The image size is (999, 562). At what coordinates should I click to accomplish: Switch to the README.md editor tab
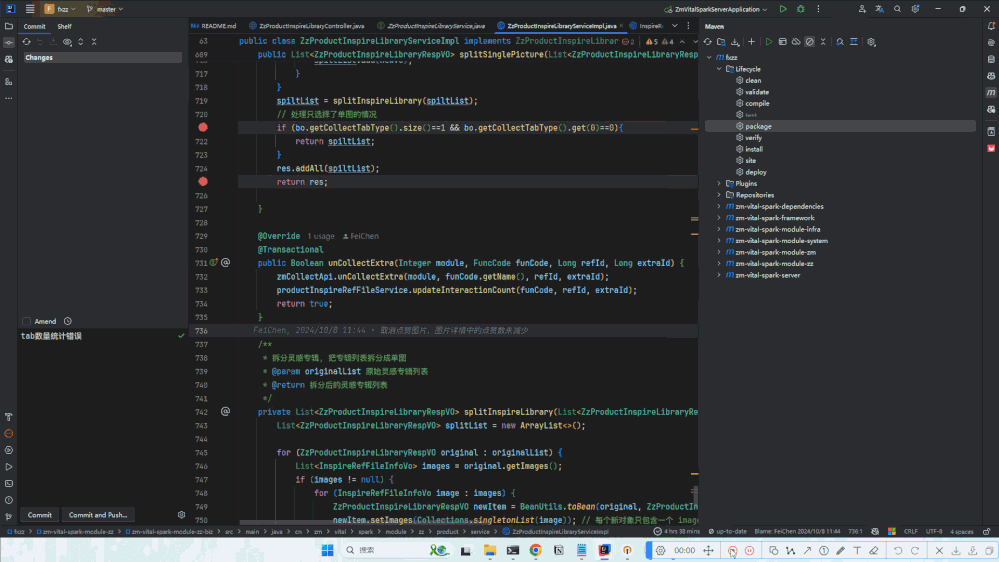[x=218, y=26]
